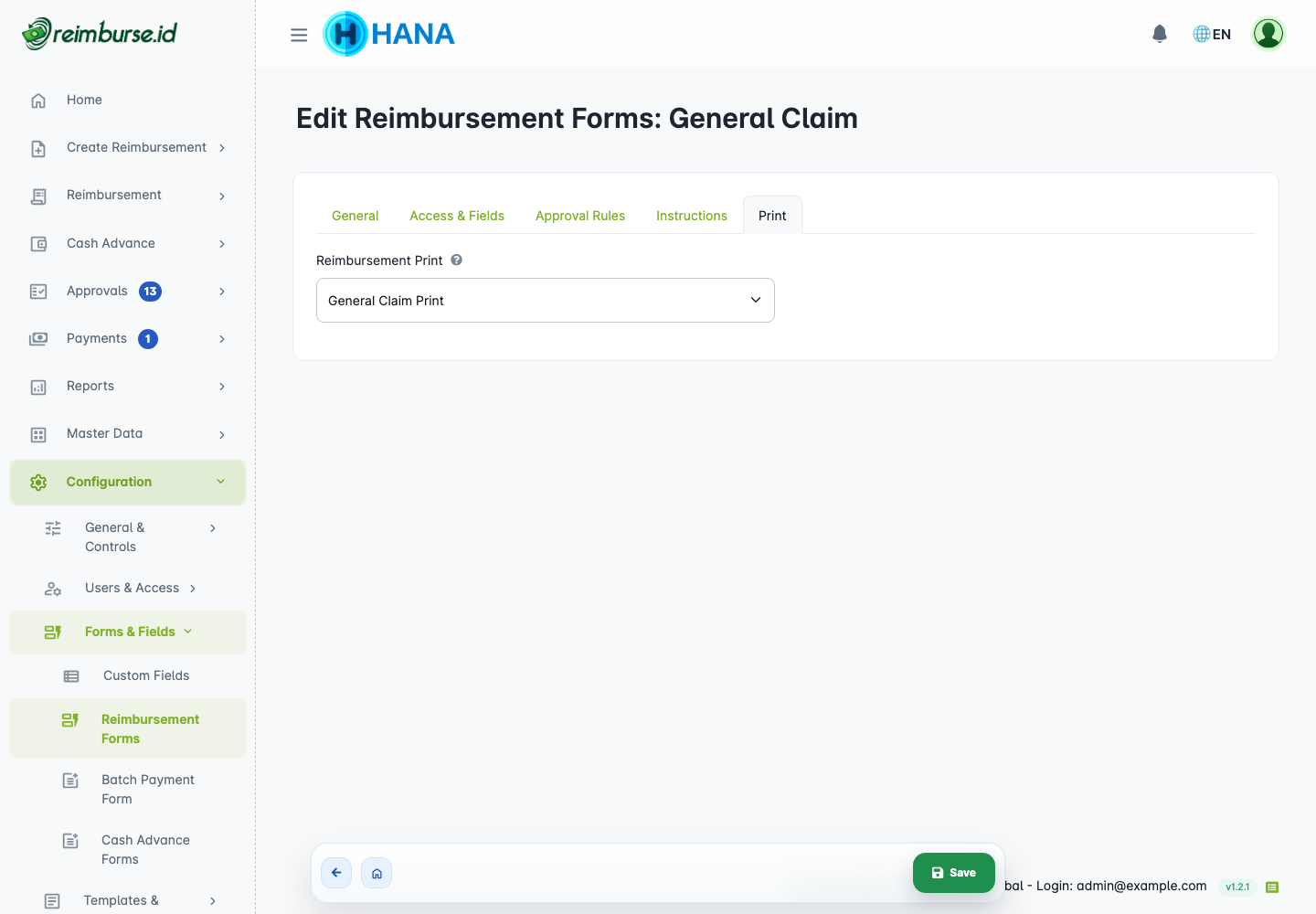Screen dimensions: 1316x914
Task: Switch to the Approval Rules tab
Action: coord(580,216)
